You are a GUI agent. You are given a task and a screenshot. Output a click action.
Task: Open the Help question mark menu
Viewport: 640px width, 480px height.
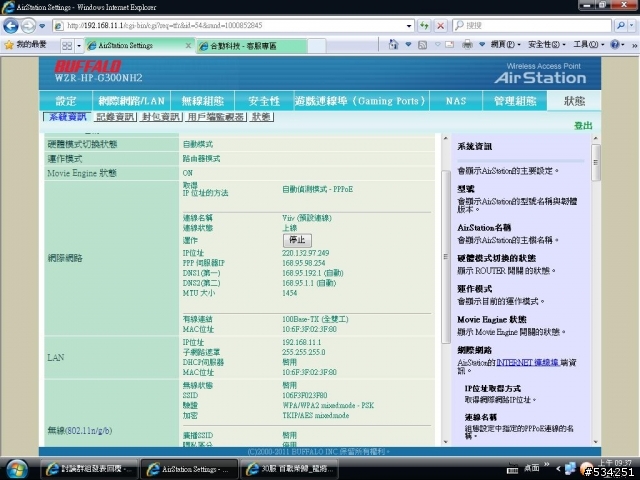point(617,44)
